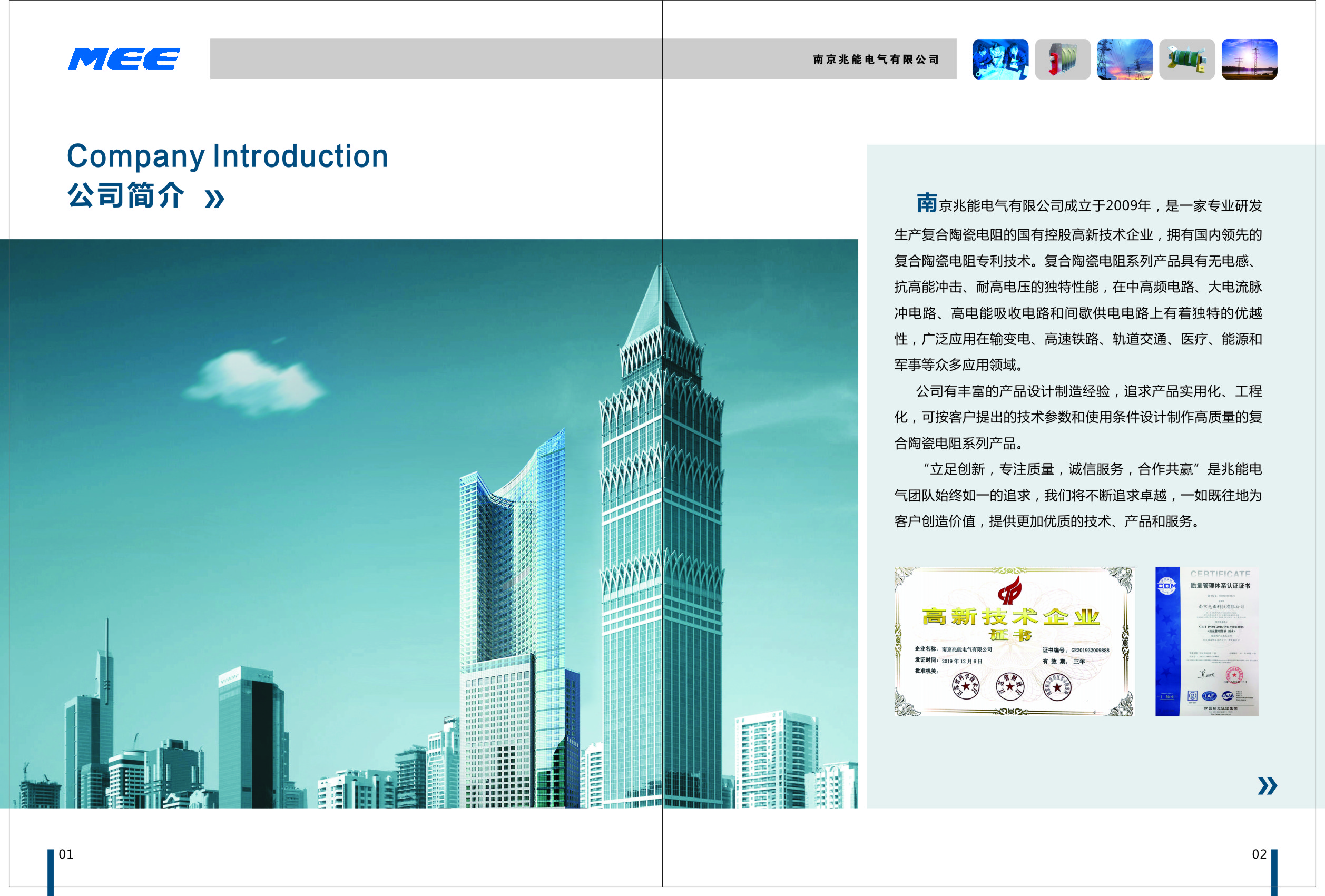
Task: Click the red resistor product thumbnail
Action: pos(1062,60)
